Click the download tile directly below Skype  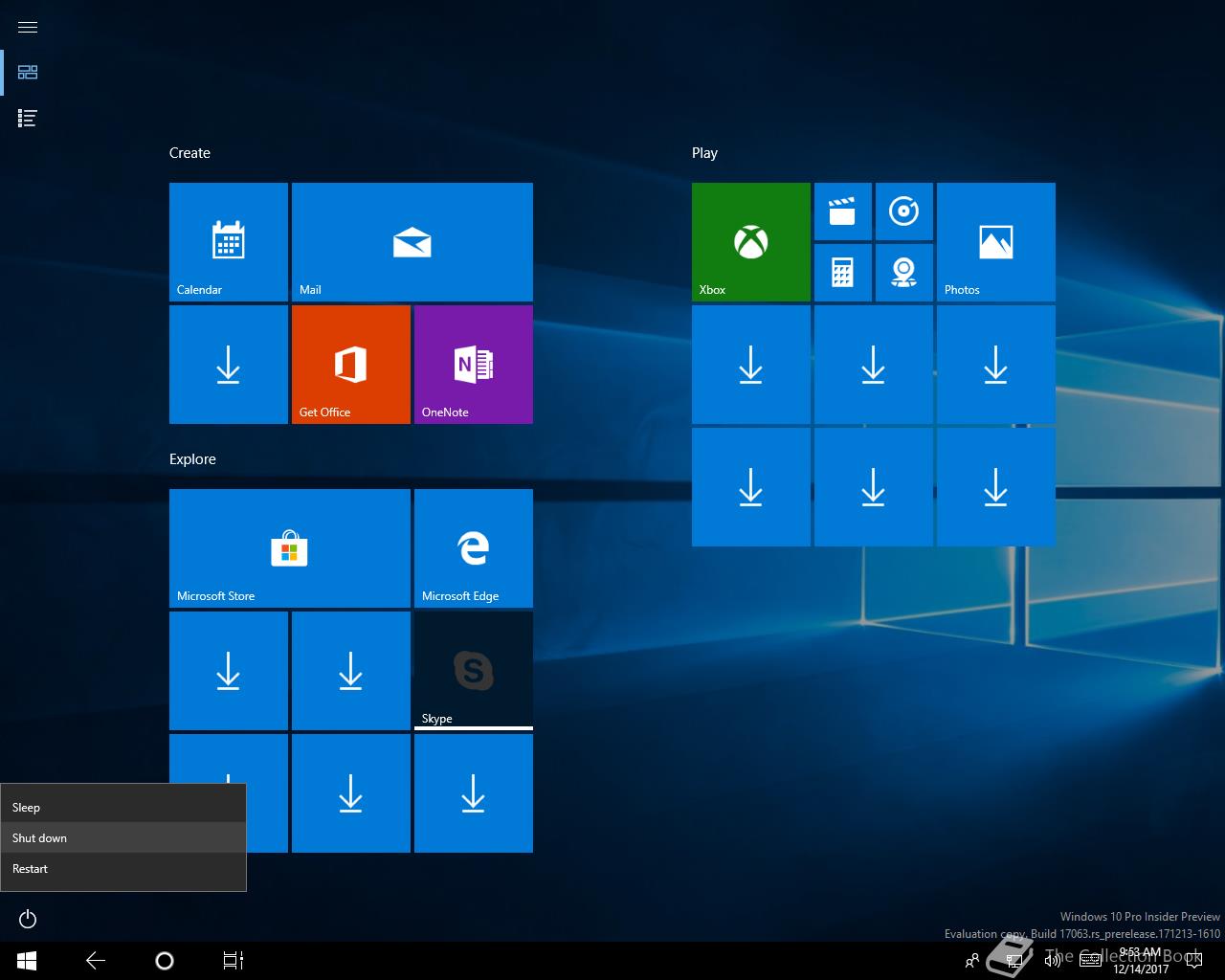[x=474, y=793]
